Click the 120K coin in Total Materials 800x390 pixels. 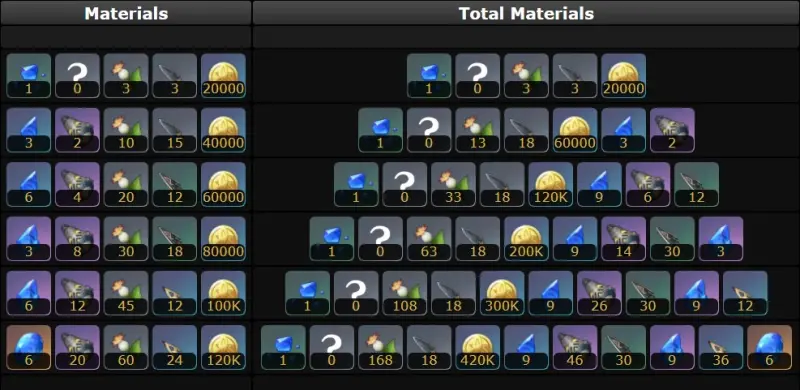pyautogui.click(x=551, y=184)
